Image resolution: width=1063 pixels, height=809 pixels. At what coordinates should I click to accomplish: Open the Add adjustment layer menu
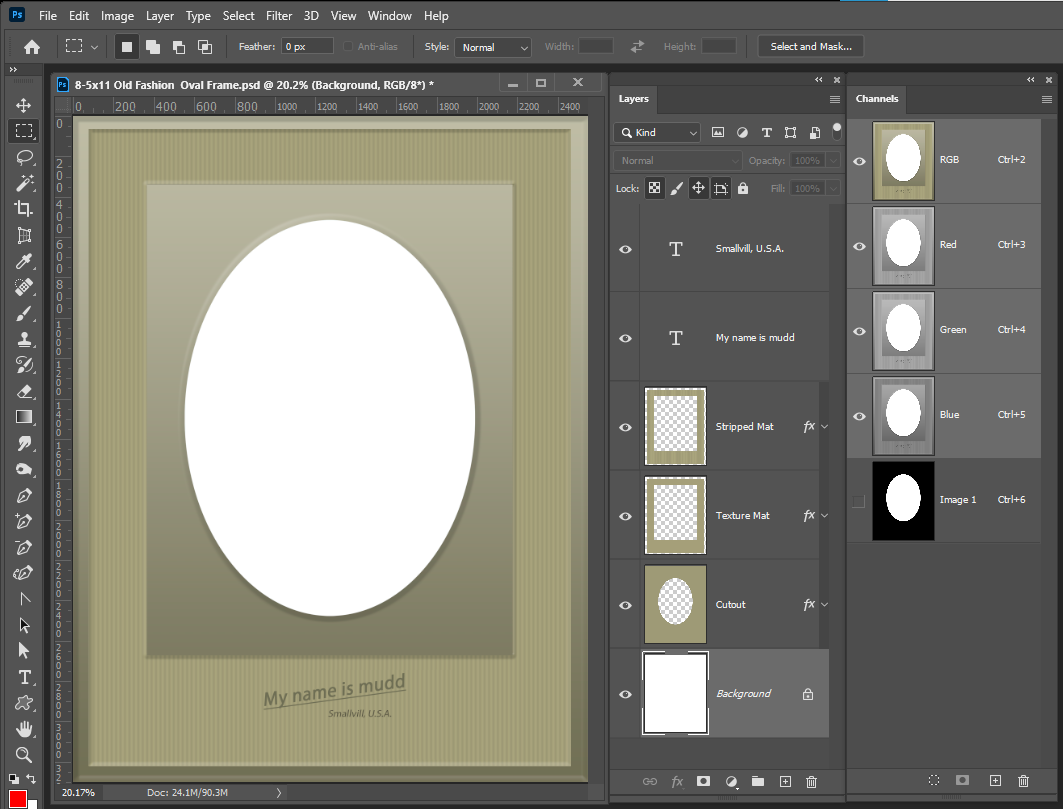(x=731, y=781)
